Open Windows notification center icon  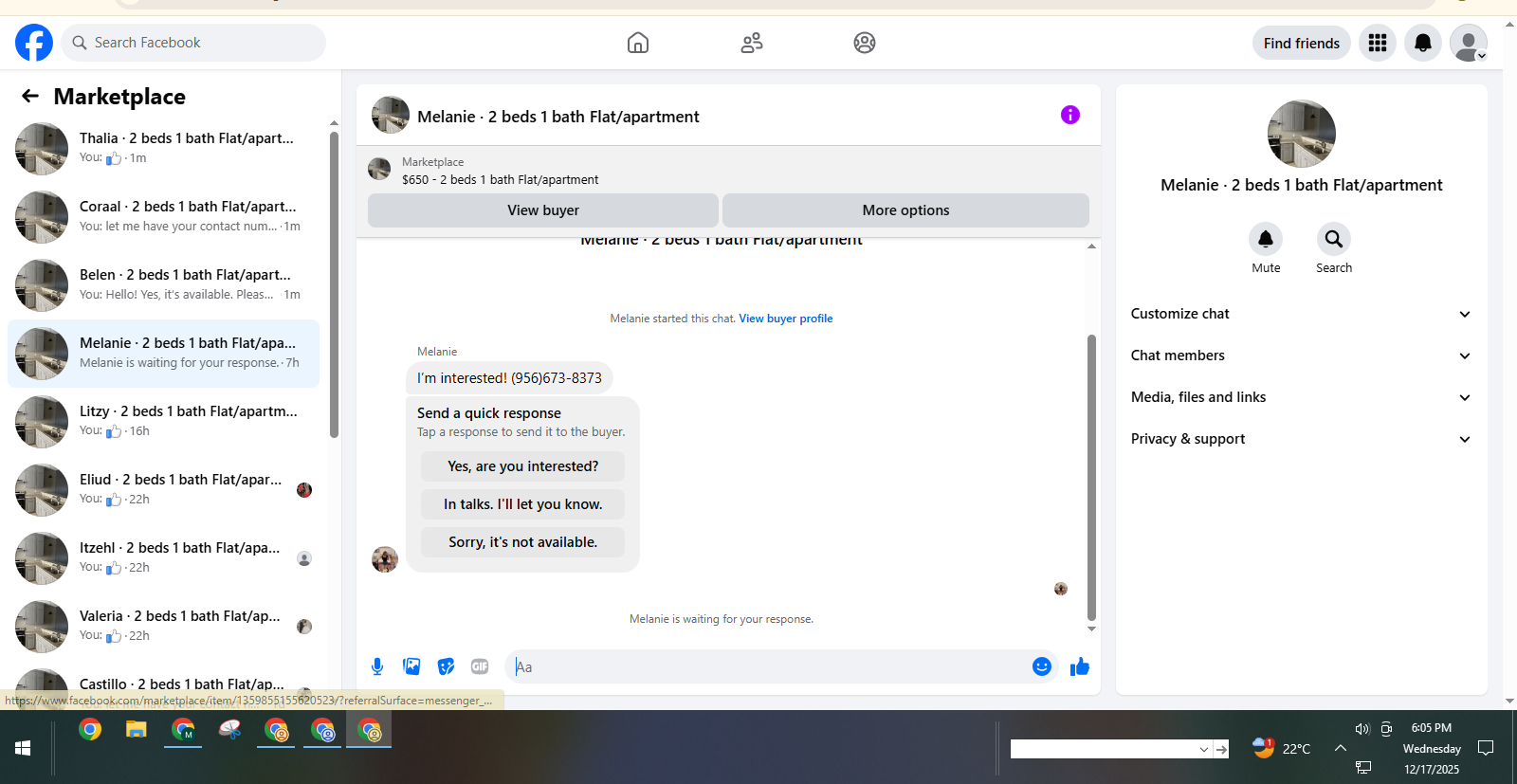[x=1486, y=748]
